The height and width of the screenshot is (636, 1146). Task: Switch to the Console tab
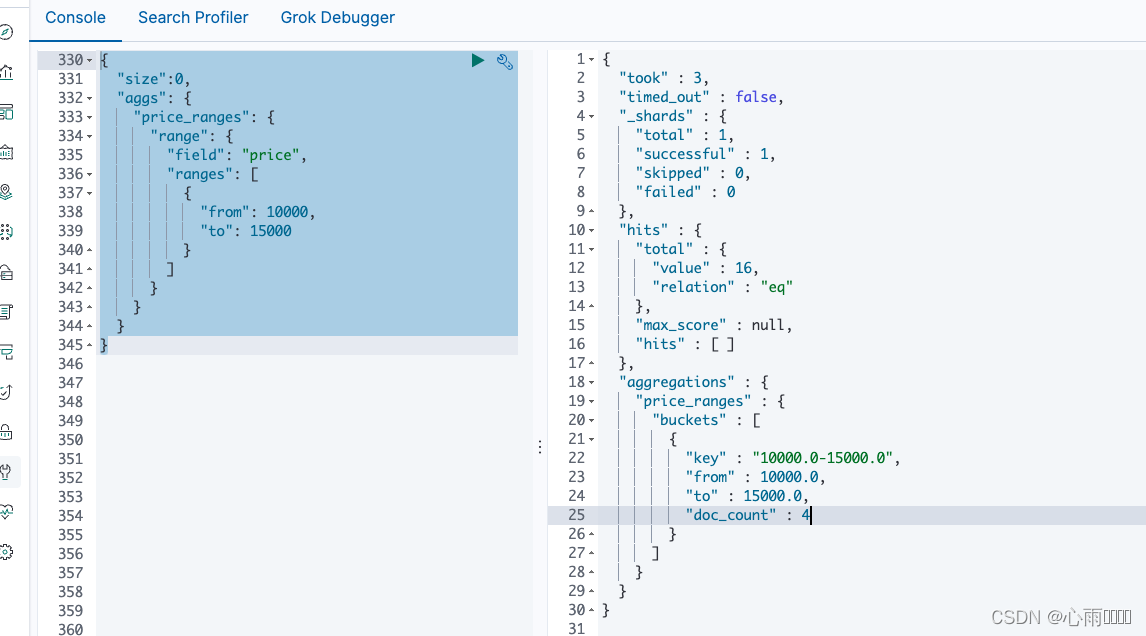[x=75, y=18]
